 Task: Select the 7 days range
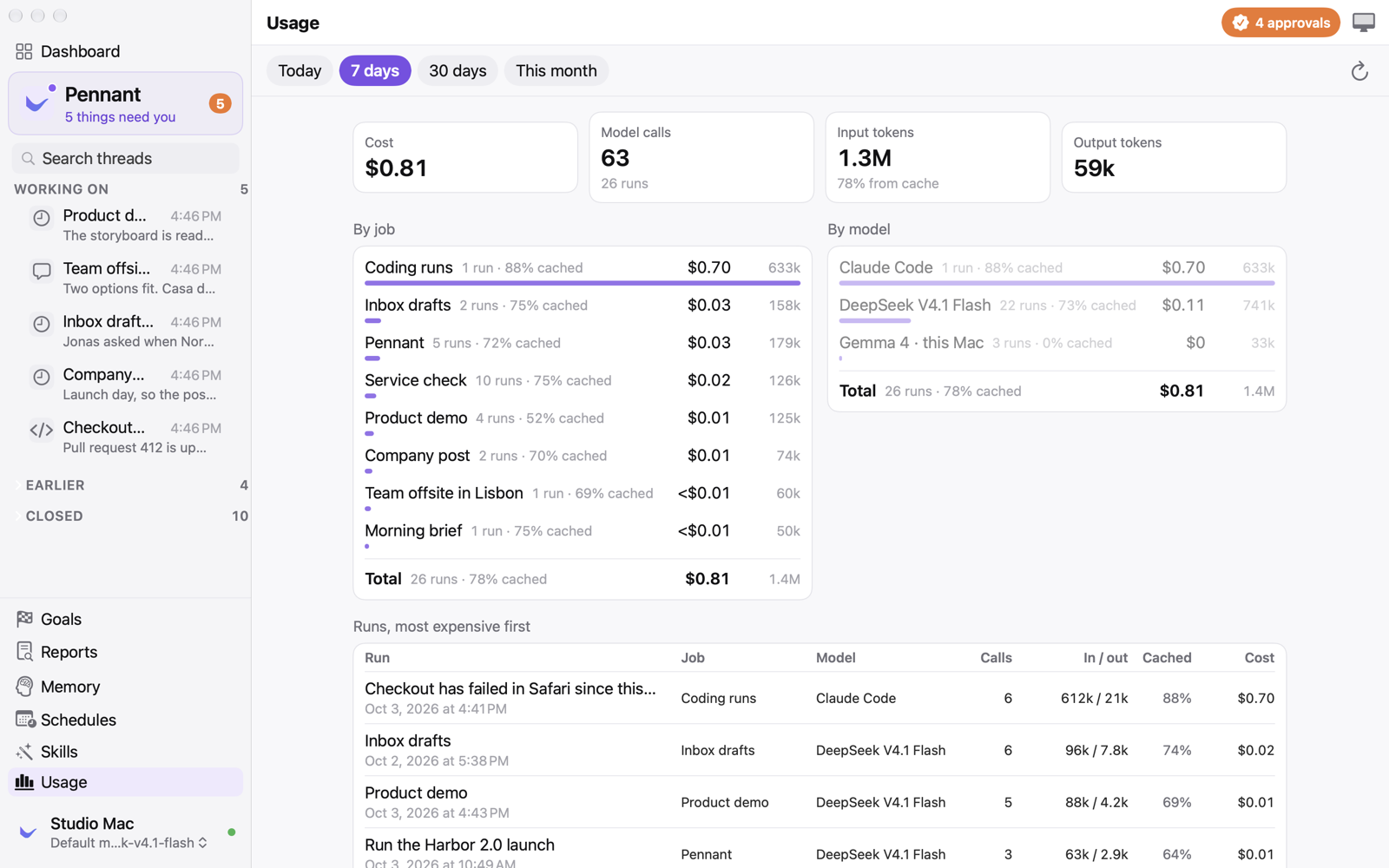tap(375, 71)
